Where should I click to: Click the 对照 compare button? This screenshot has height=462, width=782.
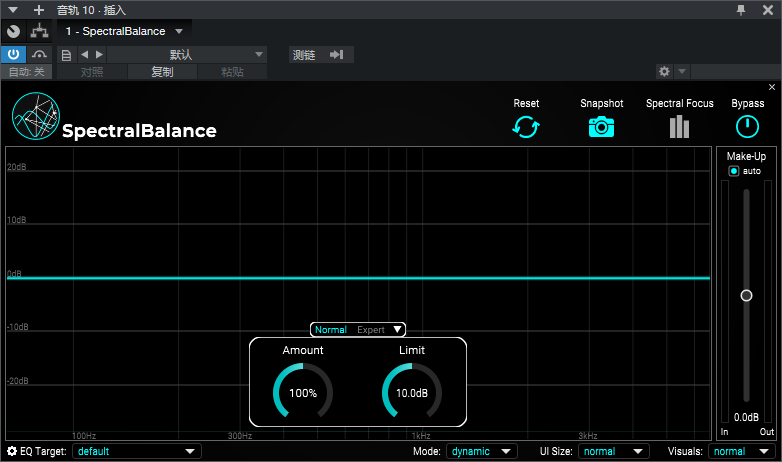(x=92, y=72)
